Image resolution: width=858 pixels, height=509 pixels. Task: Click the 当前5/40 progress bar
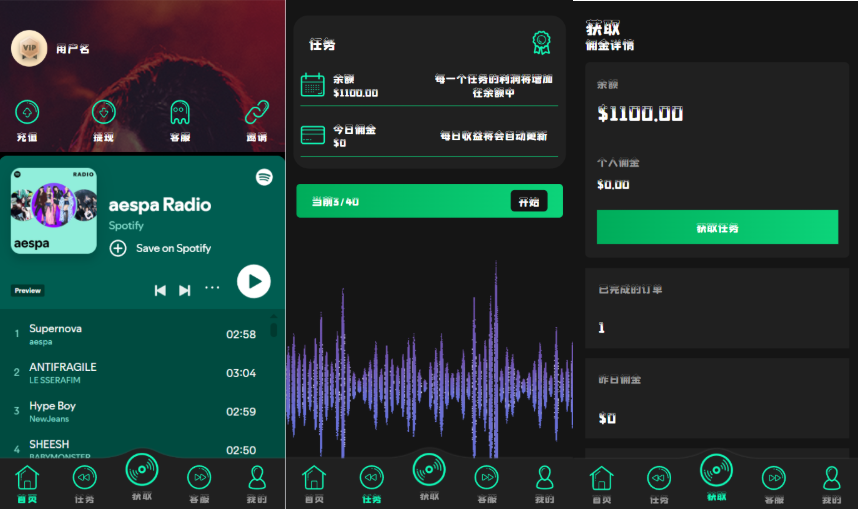coord(430,201)
